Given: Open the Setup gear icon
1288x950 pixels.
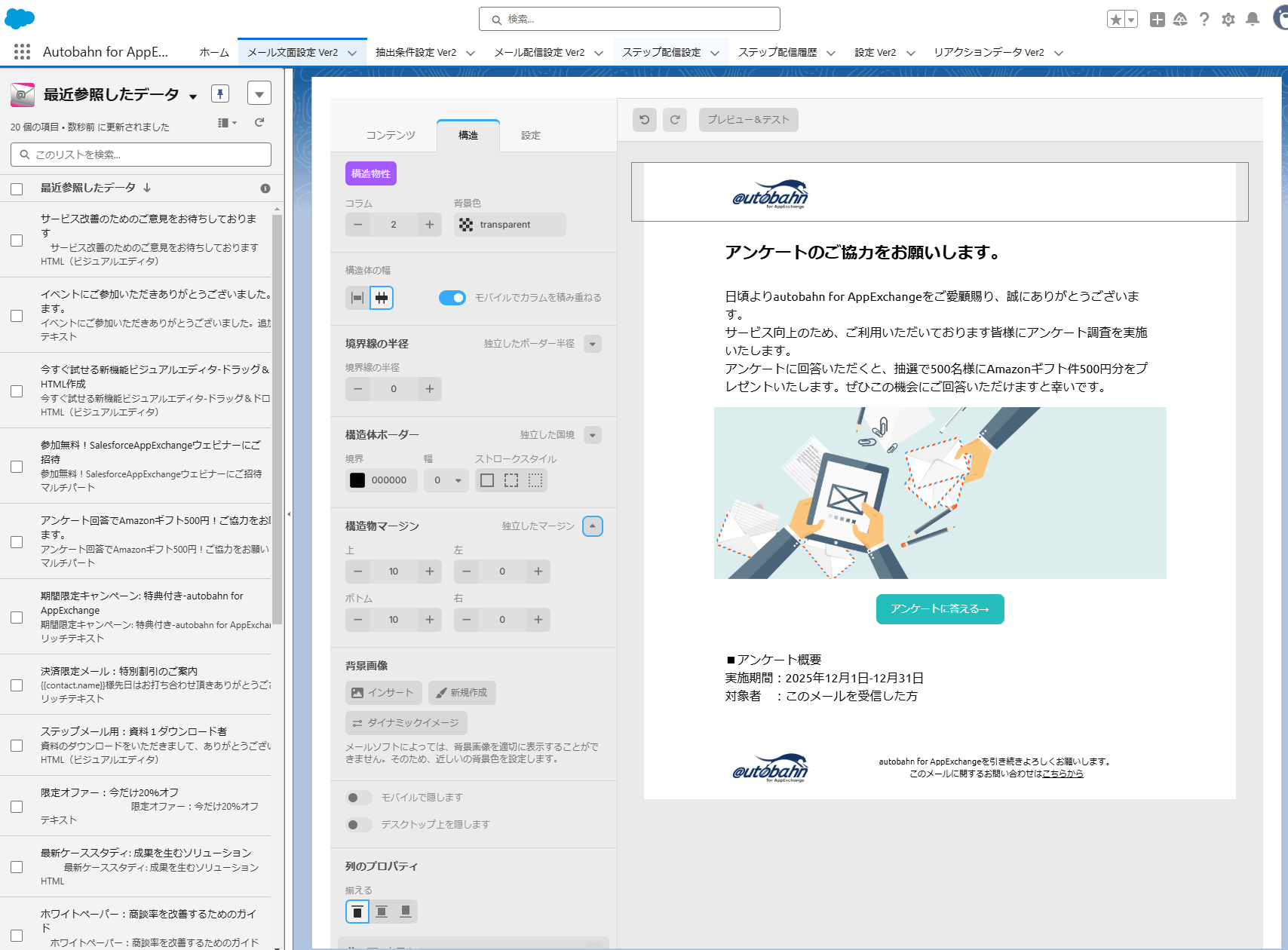Looking at the screenshot, I should coord(1228,20).
